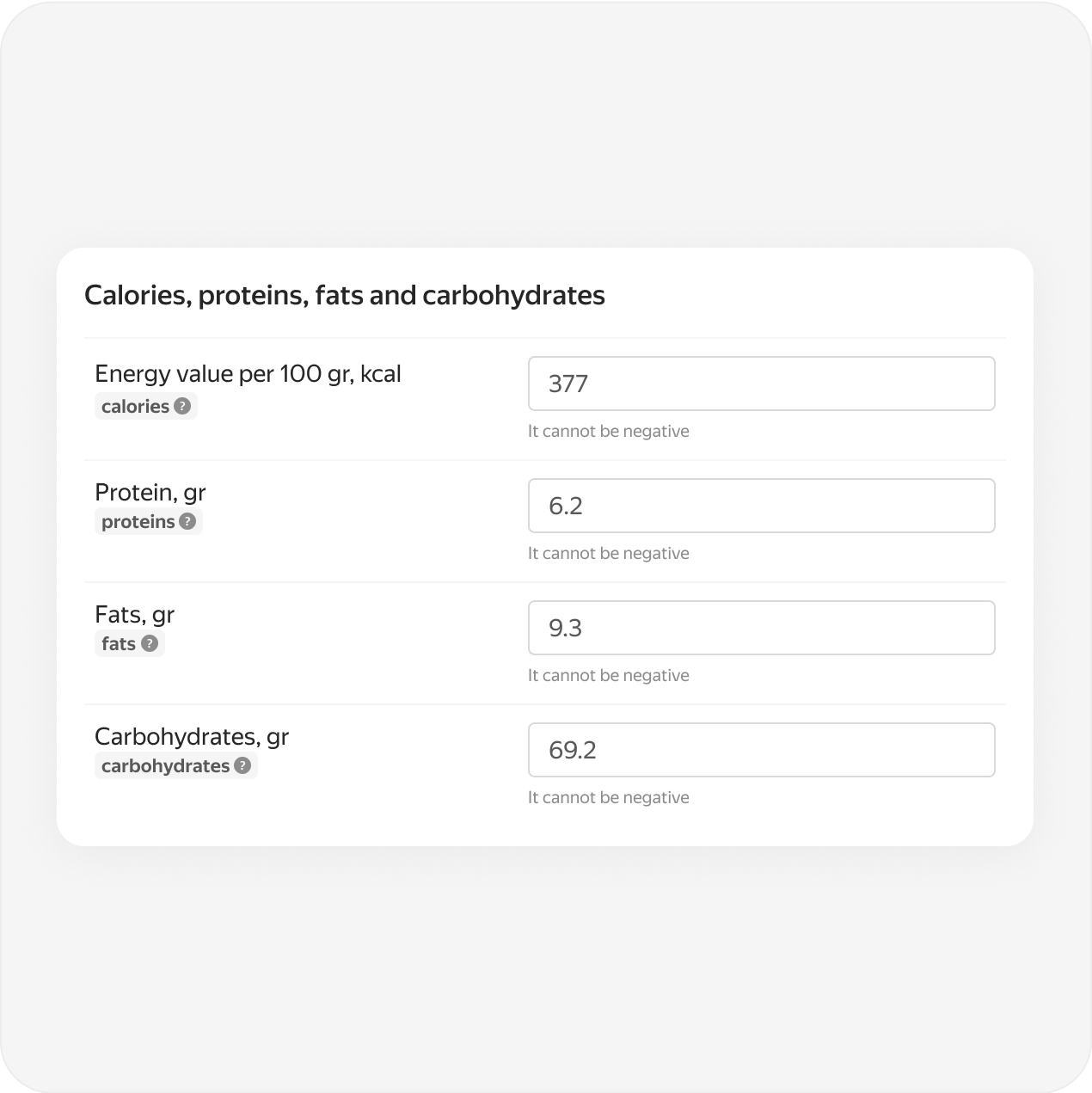Open the help tooltip beside proteins
Viewport: 1092px width, 1093px height.
187,521
